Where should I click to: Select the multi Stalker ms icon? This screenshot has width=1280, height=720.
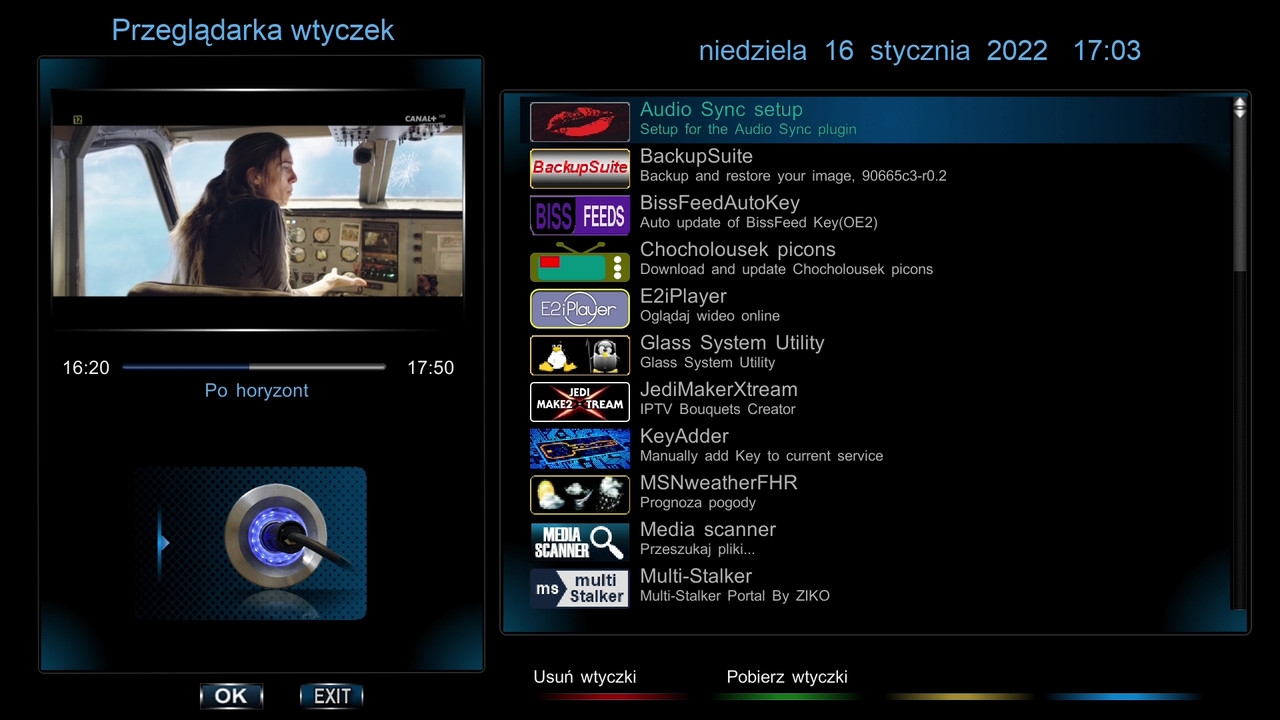[x=580, y=589]
